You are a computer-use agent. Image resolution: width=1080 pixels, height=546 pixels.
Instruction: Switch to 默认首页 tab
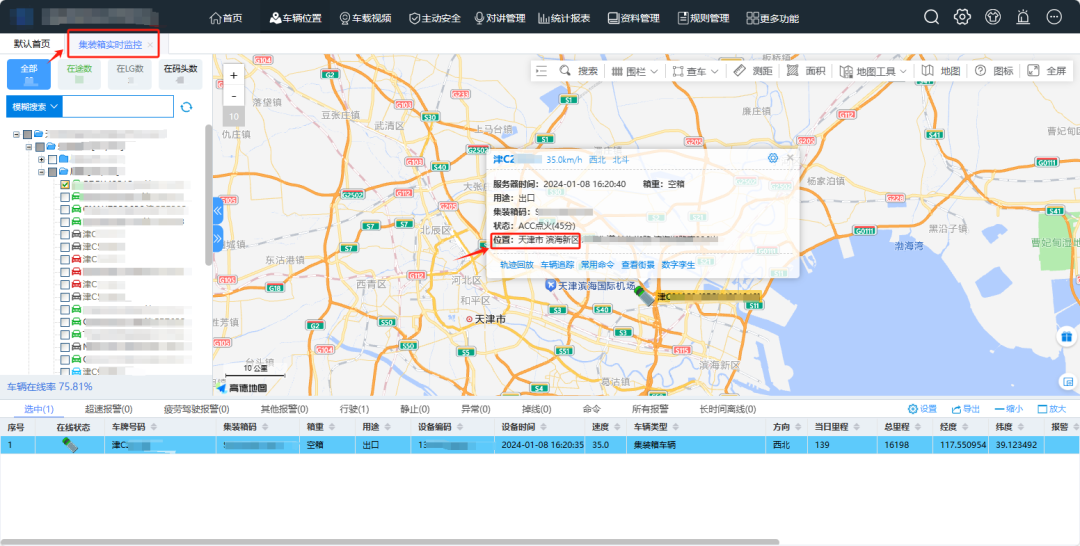32,43
